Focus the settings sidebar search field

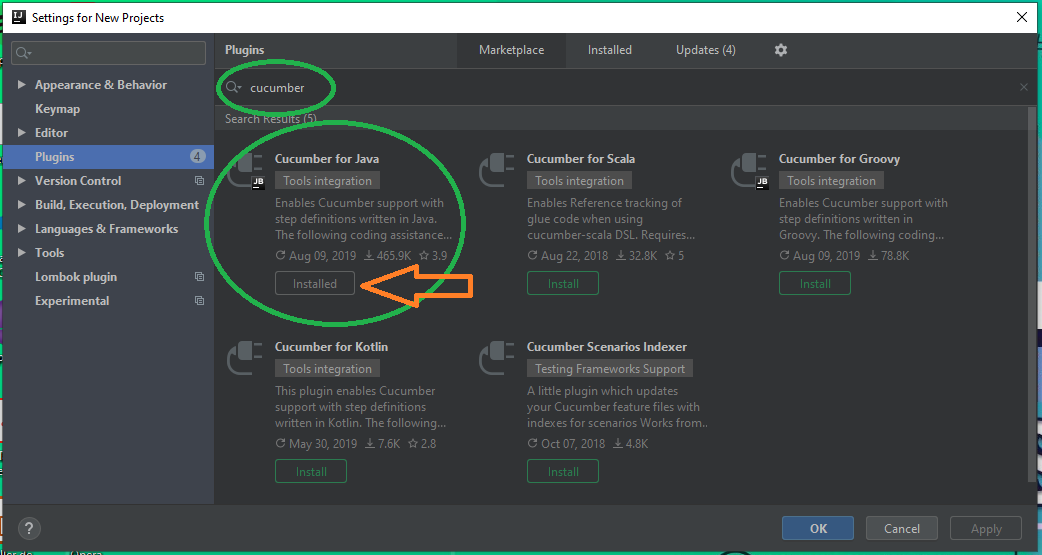109,53
